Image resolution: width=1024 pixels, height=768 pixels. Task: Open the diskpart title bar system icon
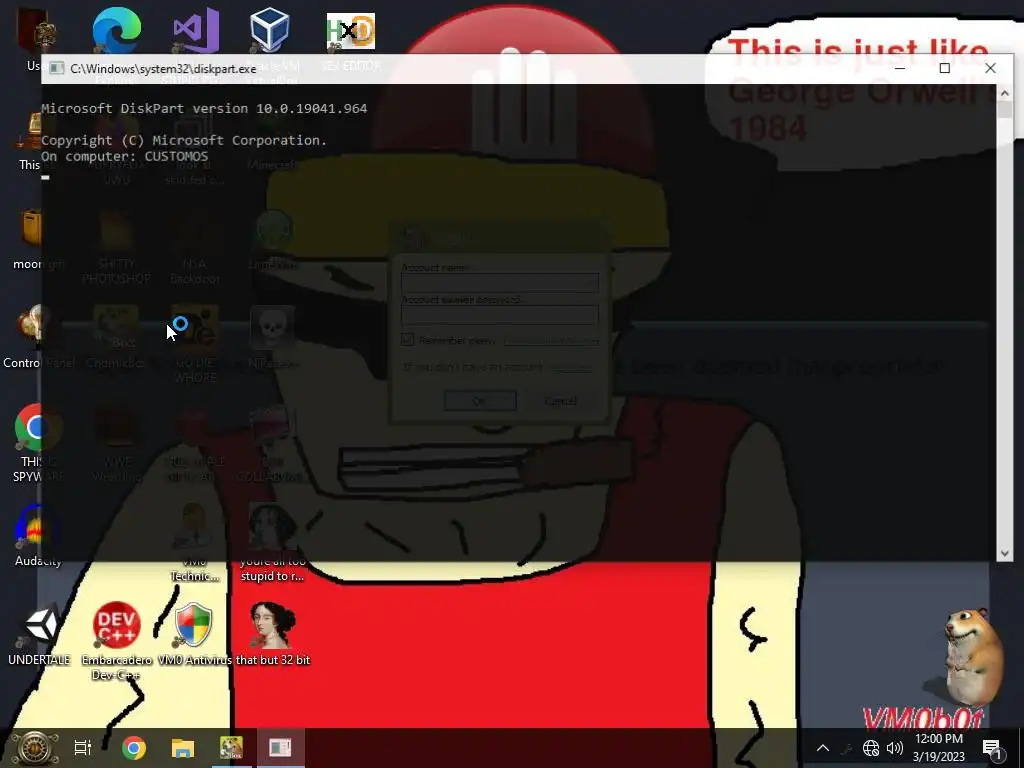(x=57, y=69)
